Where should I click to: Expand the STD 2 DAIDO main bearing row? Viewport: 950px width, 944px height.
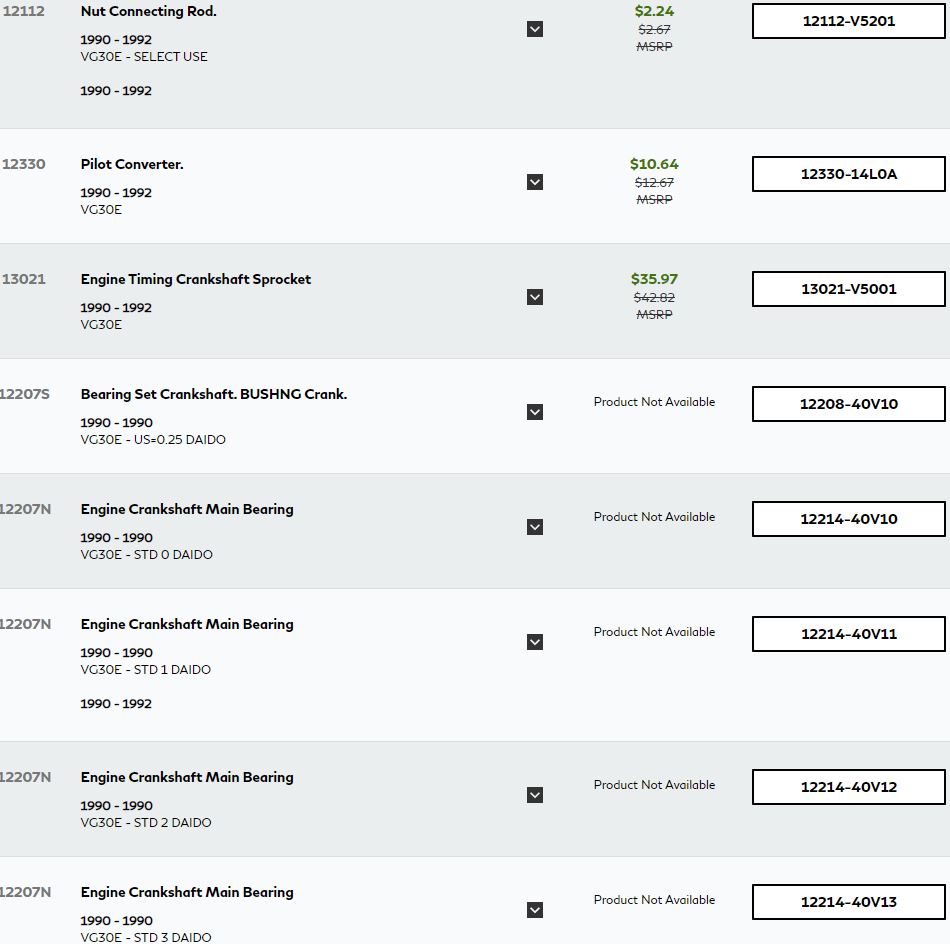[534, 795]
